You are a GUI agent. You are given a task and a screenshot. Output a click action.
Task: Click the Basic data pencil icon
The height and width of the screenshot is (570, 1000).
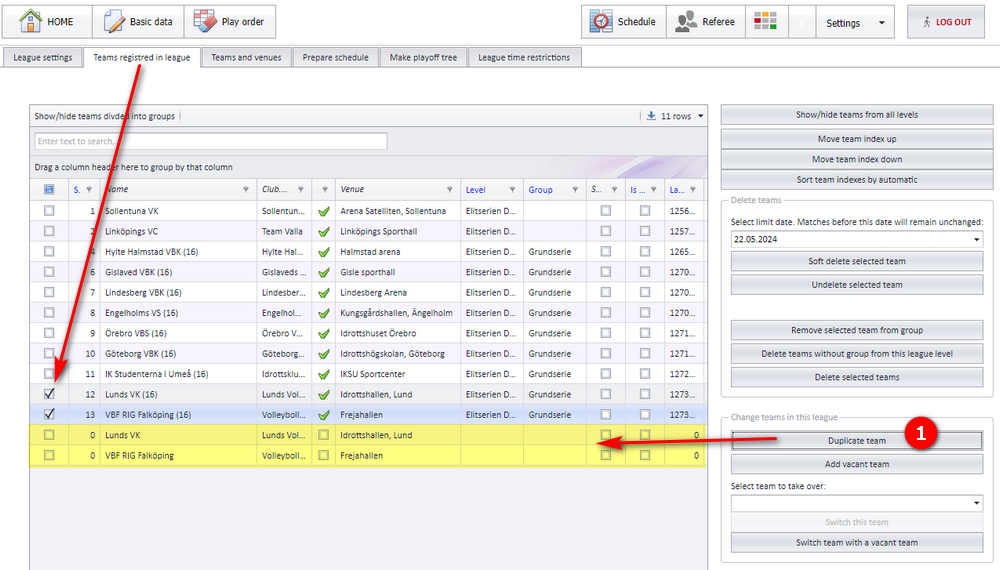click(114, 22)
